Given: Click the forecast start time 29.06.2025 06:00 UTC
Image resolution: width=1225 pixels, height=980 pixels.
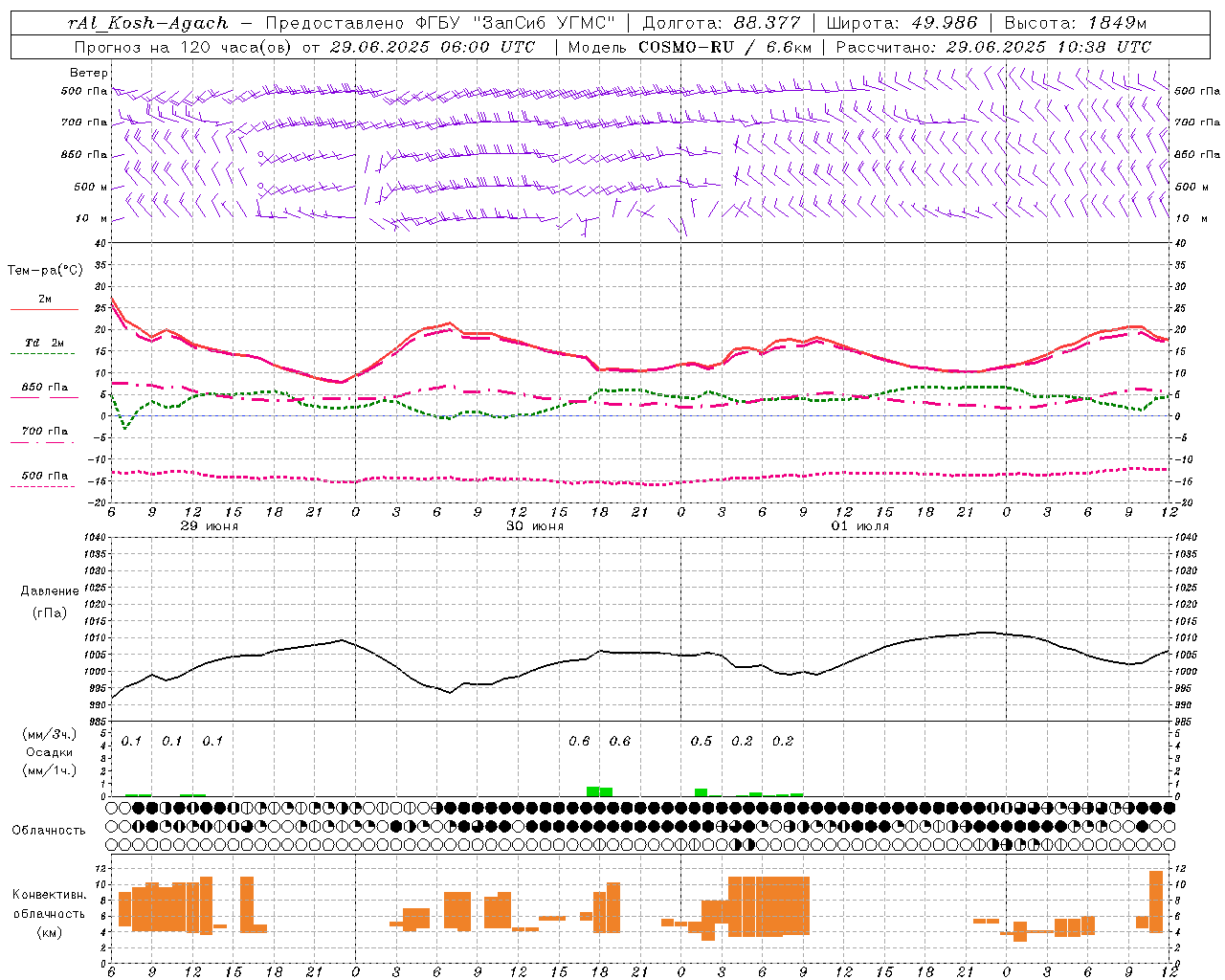Looking at the screenshot, I should [432, 47].
